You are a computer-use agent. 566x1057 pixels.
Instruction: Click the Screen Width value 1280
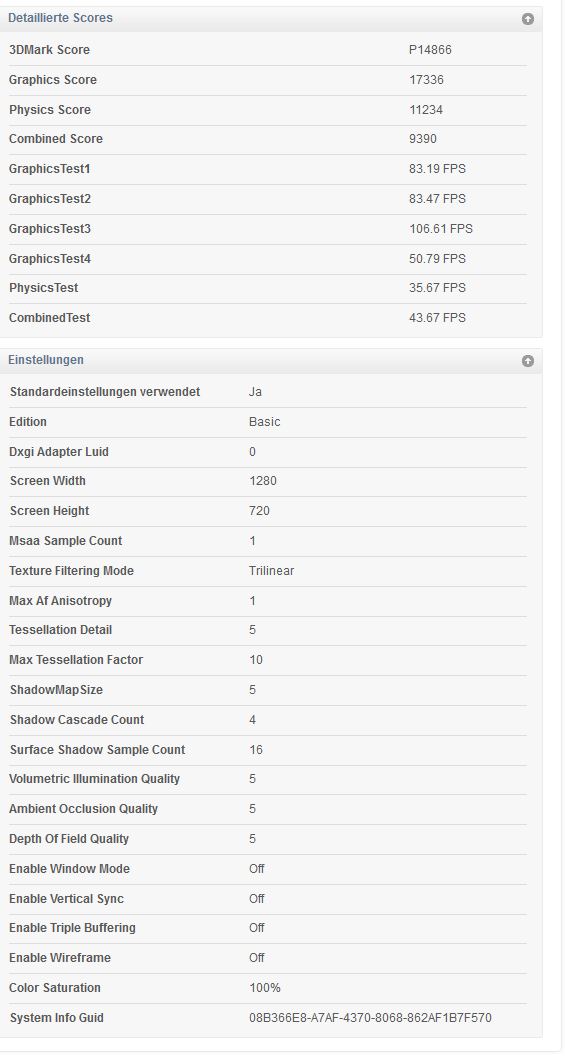(263, 481)
